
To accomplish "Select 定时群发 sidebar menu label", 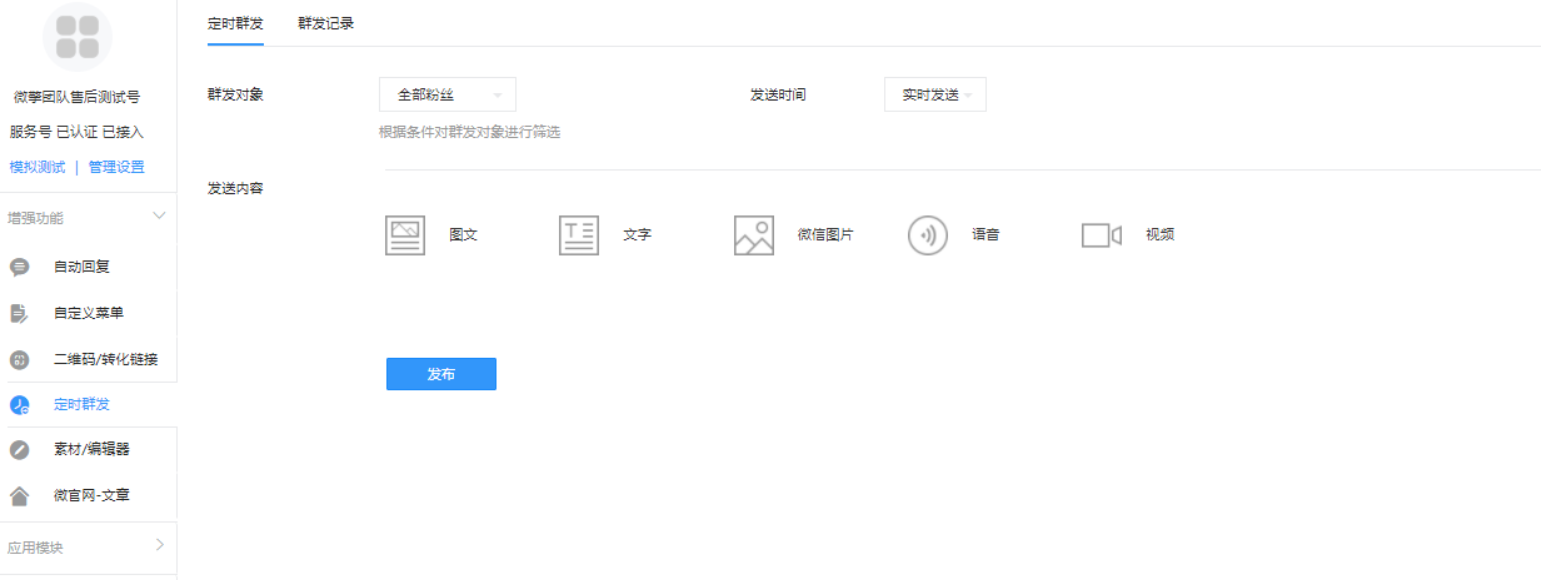I will coord(82,405).
